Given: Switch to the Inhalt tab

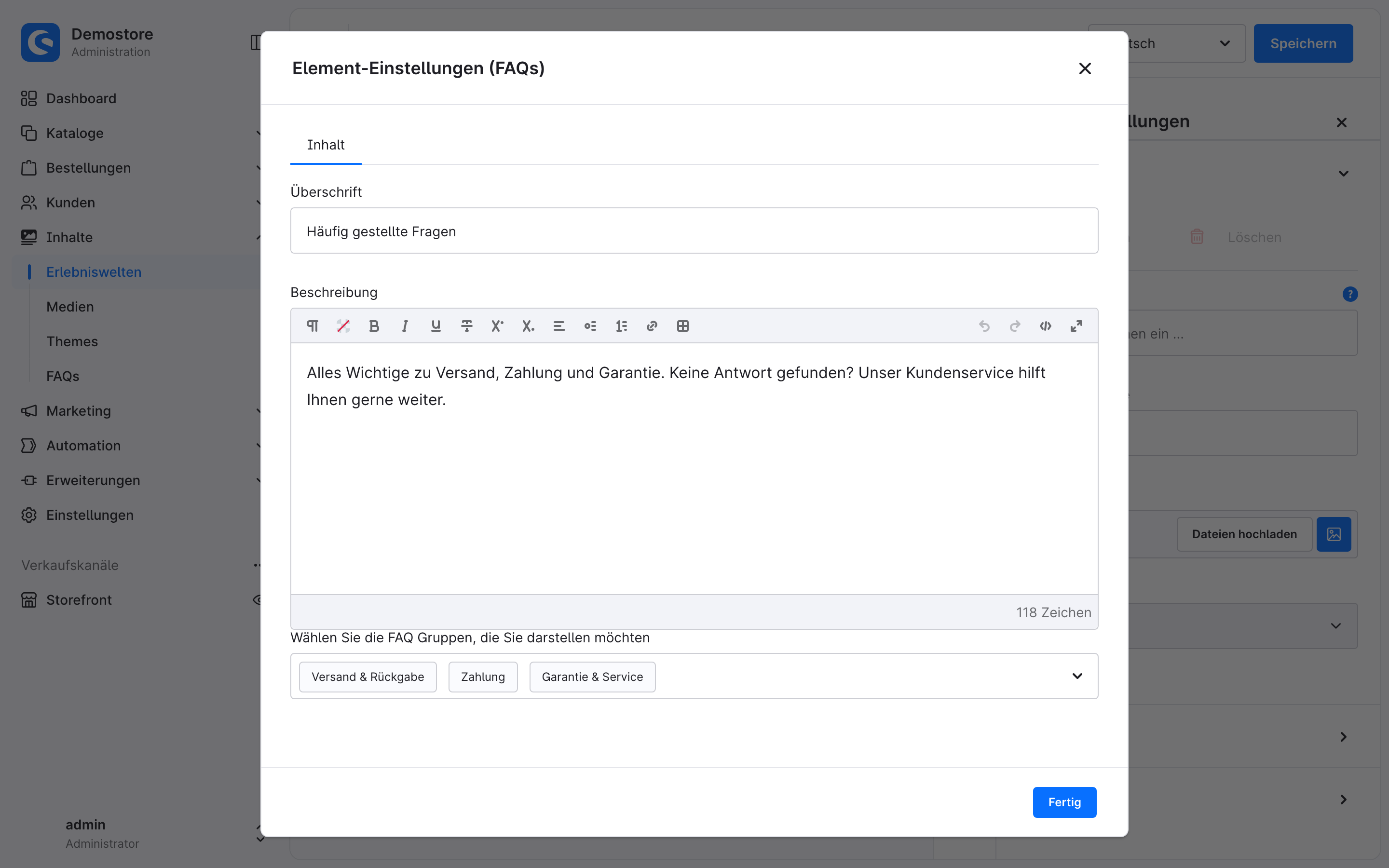Looking at the screenshot, I should pos(326,145).
